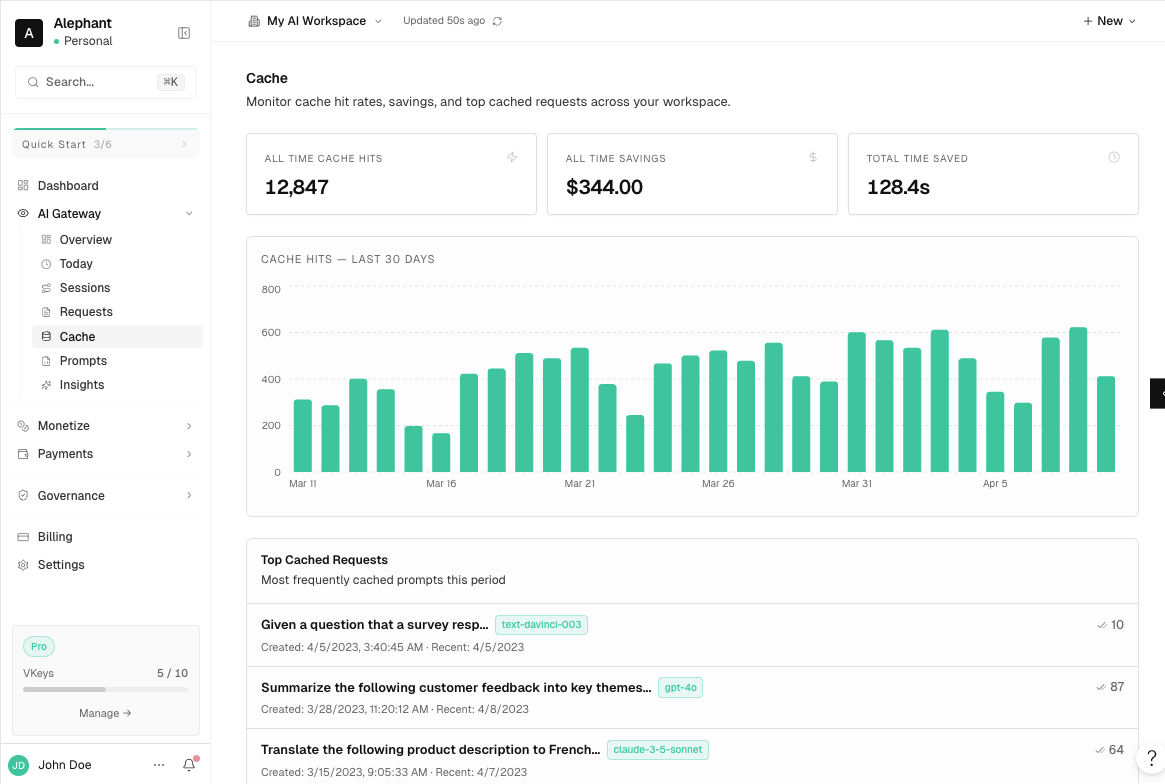Click the workspace building icon

coord(254,21)
